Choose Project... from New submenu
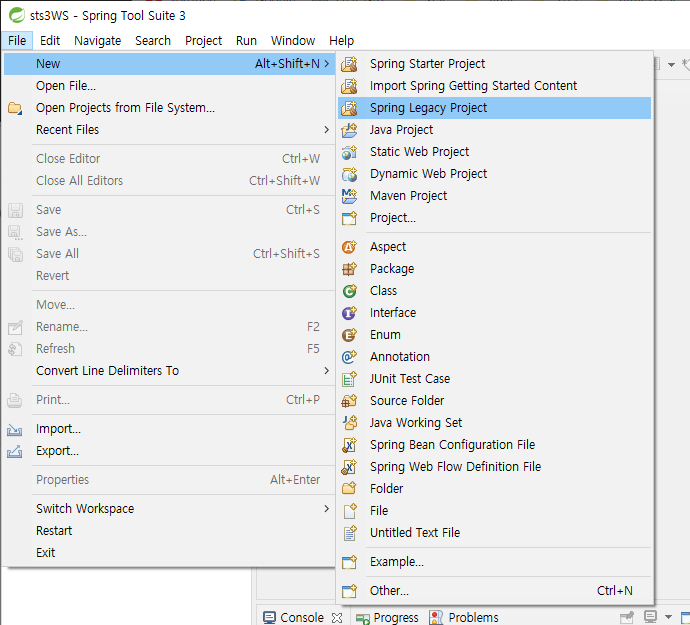The width and height of the screenshot is (690, 625). tap(495, 218)
